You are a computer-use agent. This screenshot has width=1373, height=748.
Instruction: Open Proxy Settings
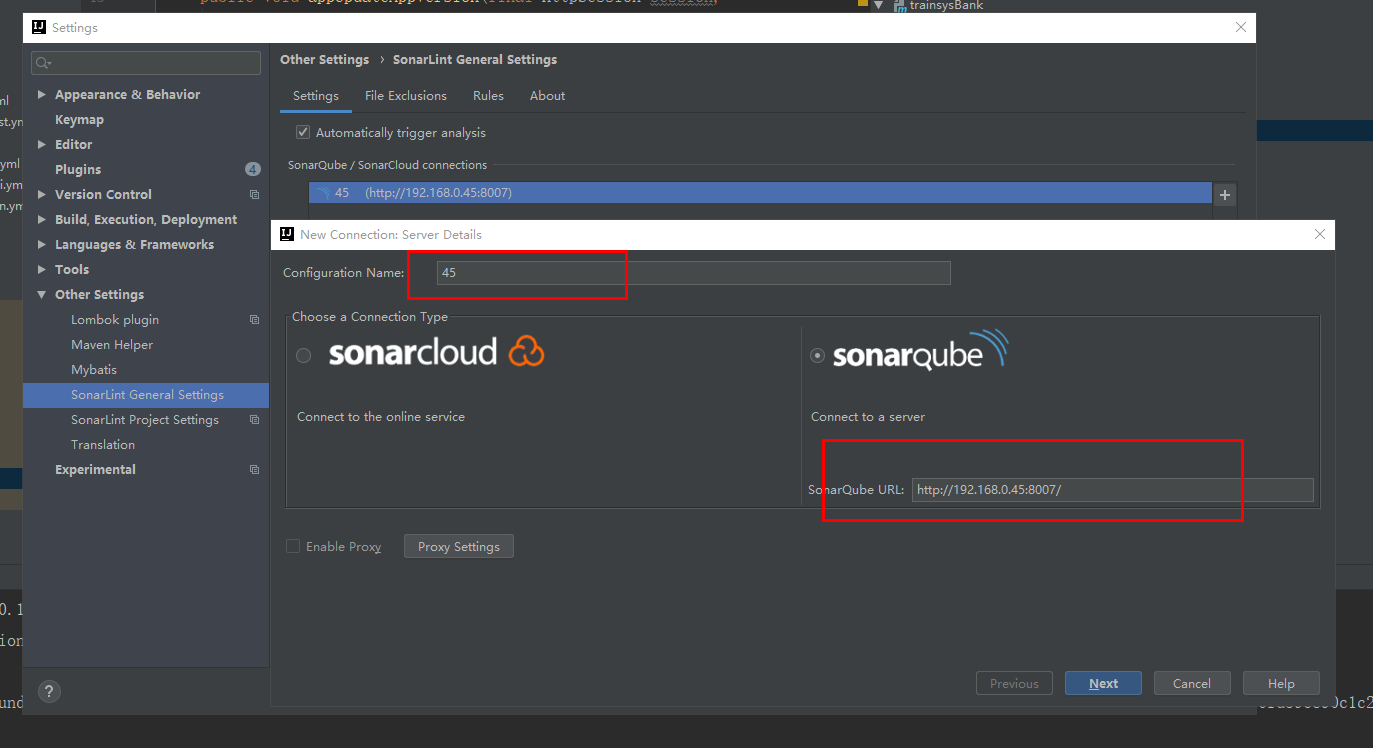pyautogui.click(x=459, y=546)
